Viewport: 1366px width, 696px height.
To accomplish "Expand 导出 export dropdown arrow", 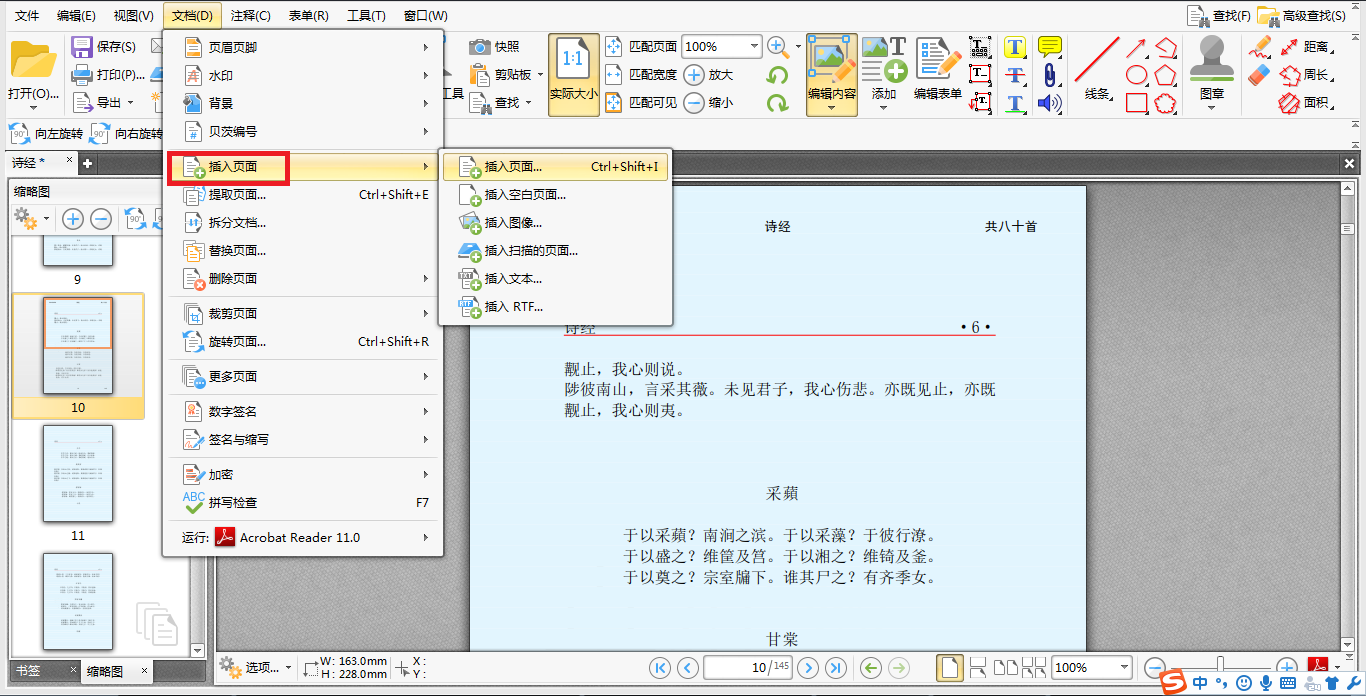I will pyautogui.click(x=130, y=102).
